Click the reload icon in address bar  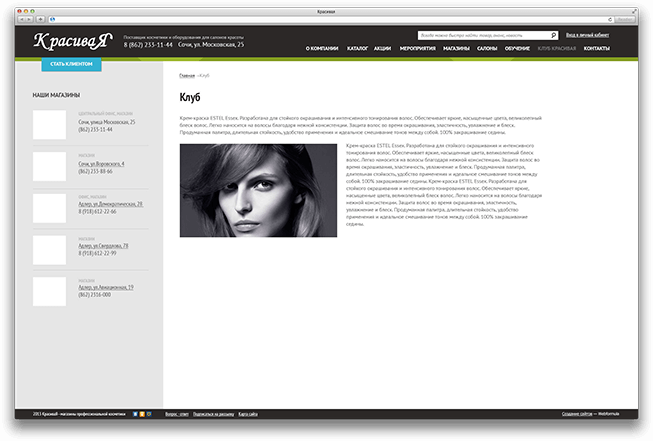610,19
